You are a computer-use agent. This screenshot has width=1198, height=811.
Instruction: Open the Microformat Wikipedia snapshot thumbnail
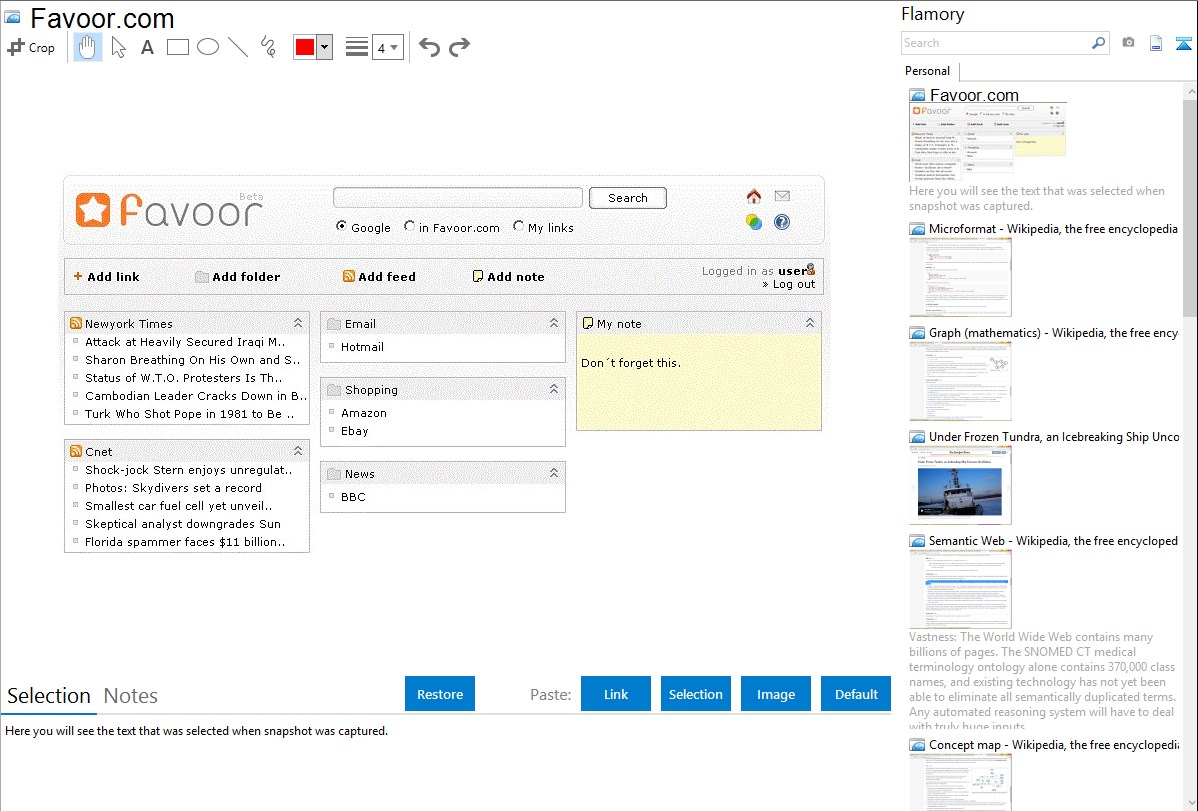tap(960, 277)
